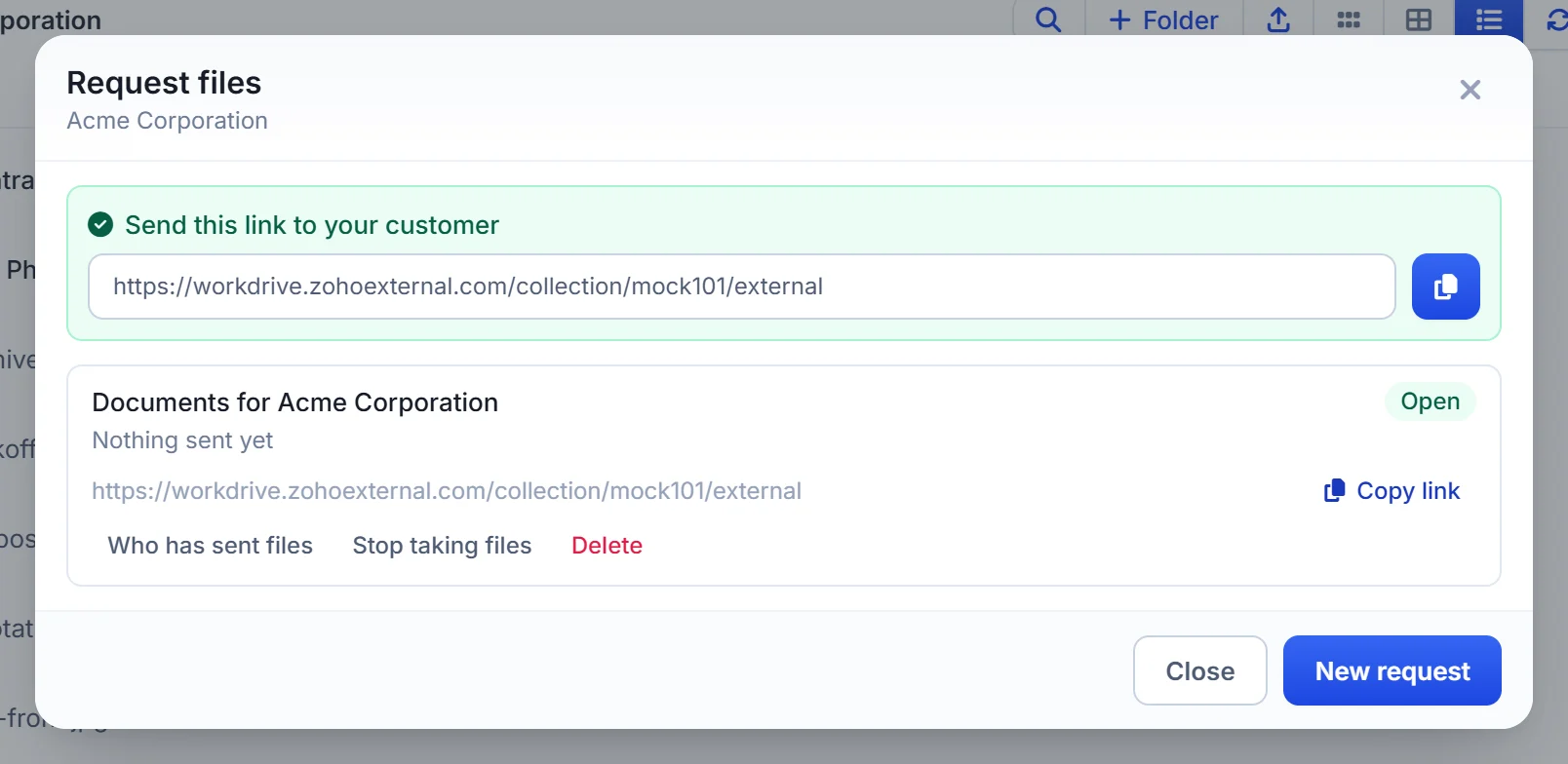Screen dimensions: 1568x764
Task: Click the search magnifier icon in toolbar
Action: coord(1048,19)
